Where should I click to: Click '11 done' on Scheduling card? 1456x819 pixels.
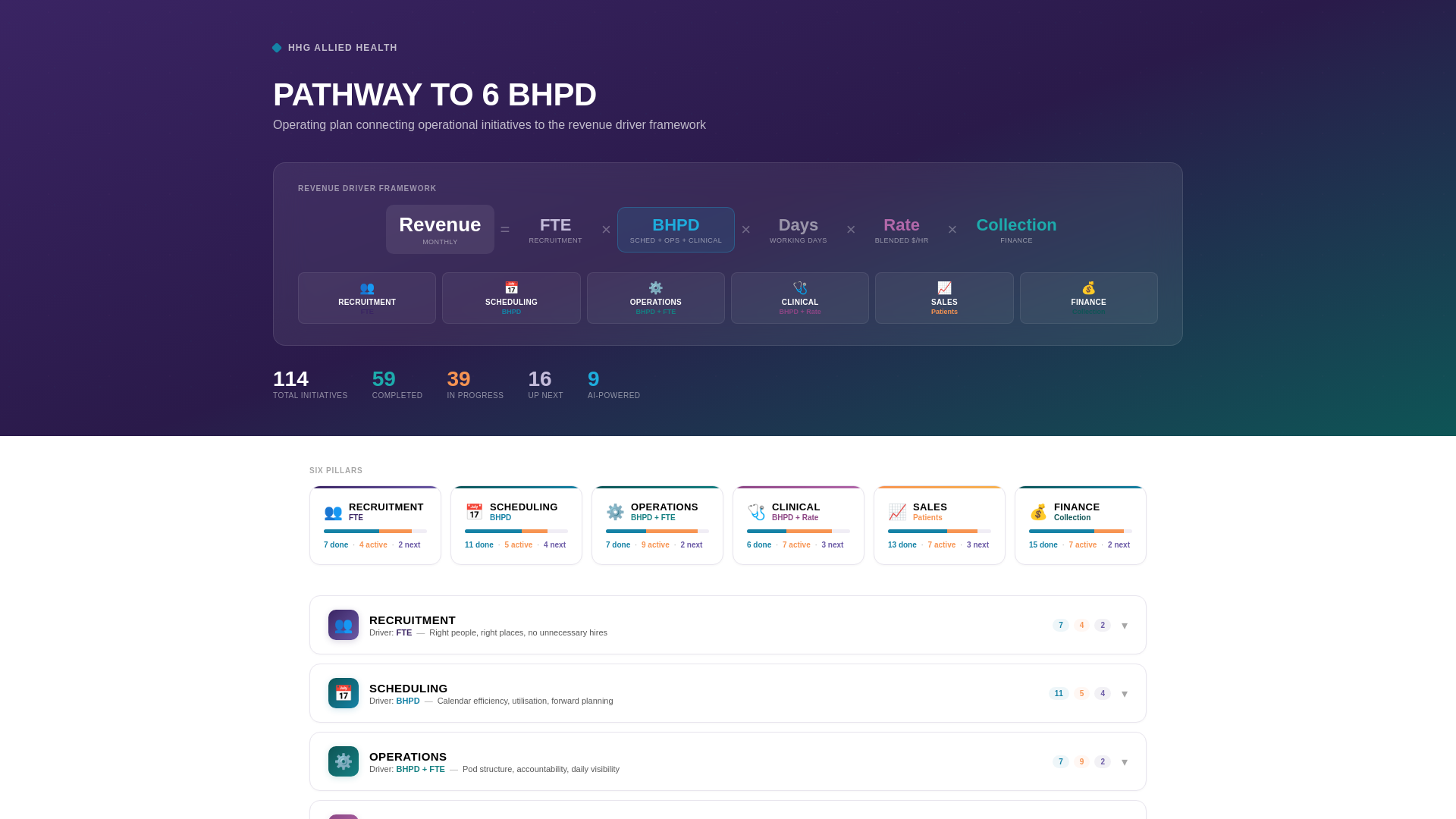(479, 545)
